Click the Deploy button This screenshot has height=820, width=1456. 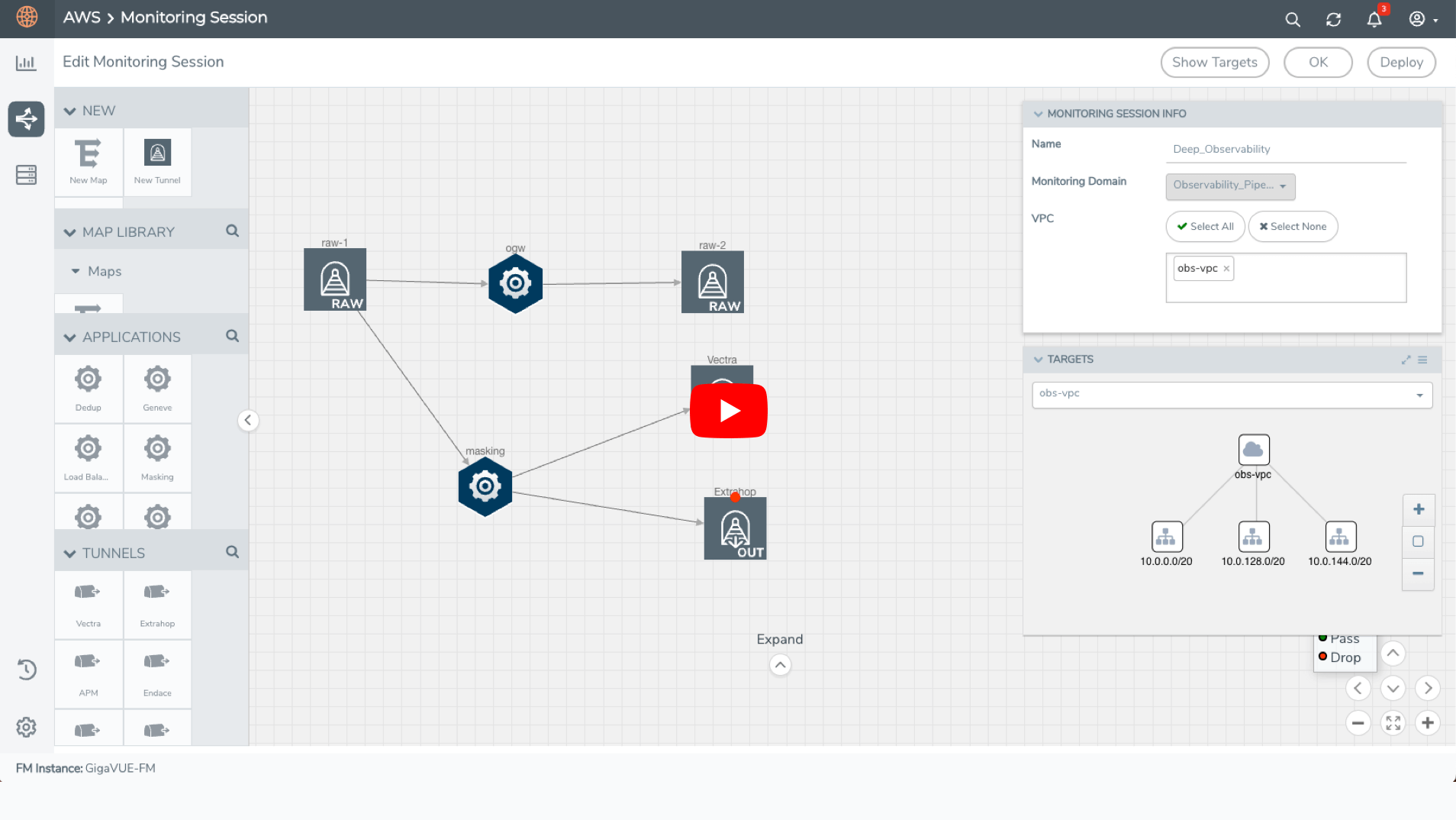coord(1402,63)
